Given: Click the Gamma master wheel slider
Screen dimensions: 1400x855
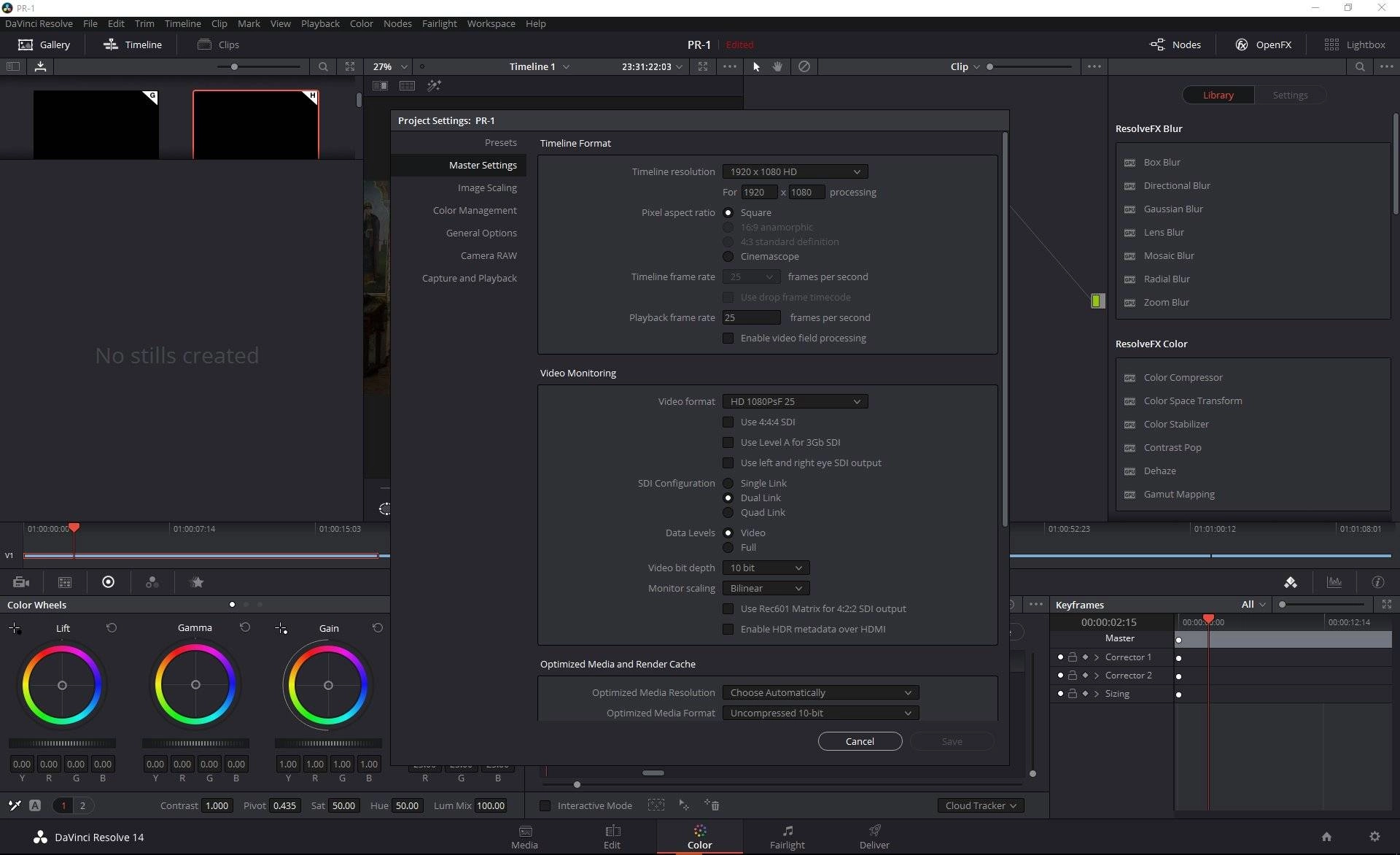Looking at the screenshot, I should (x=195, y=743).
